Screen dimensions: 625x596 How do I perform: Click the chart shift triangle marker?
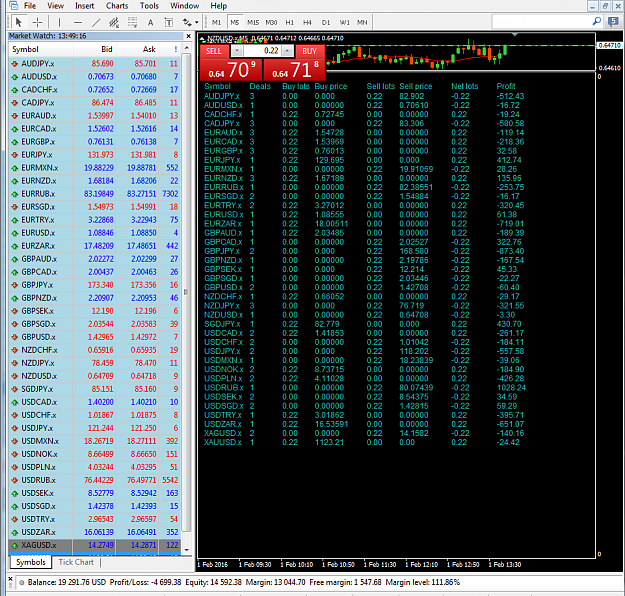(x=515, y=35)
